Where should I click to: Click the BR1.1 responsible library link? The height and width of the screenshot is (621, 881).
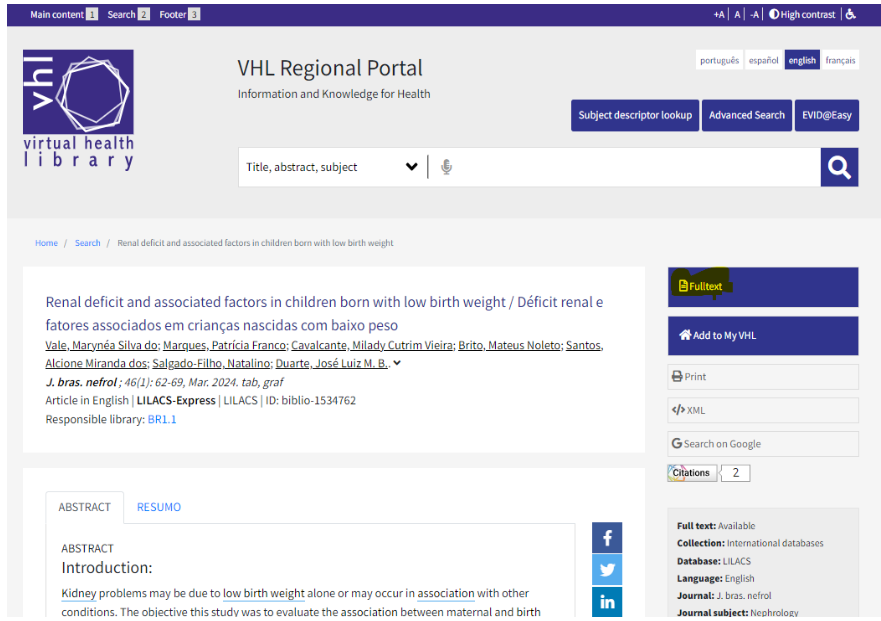pos(162,419)
